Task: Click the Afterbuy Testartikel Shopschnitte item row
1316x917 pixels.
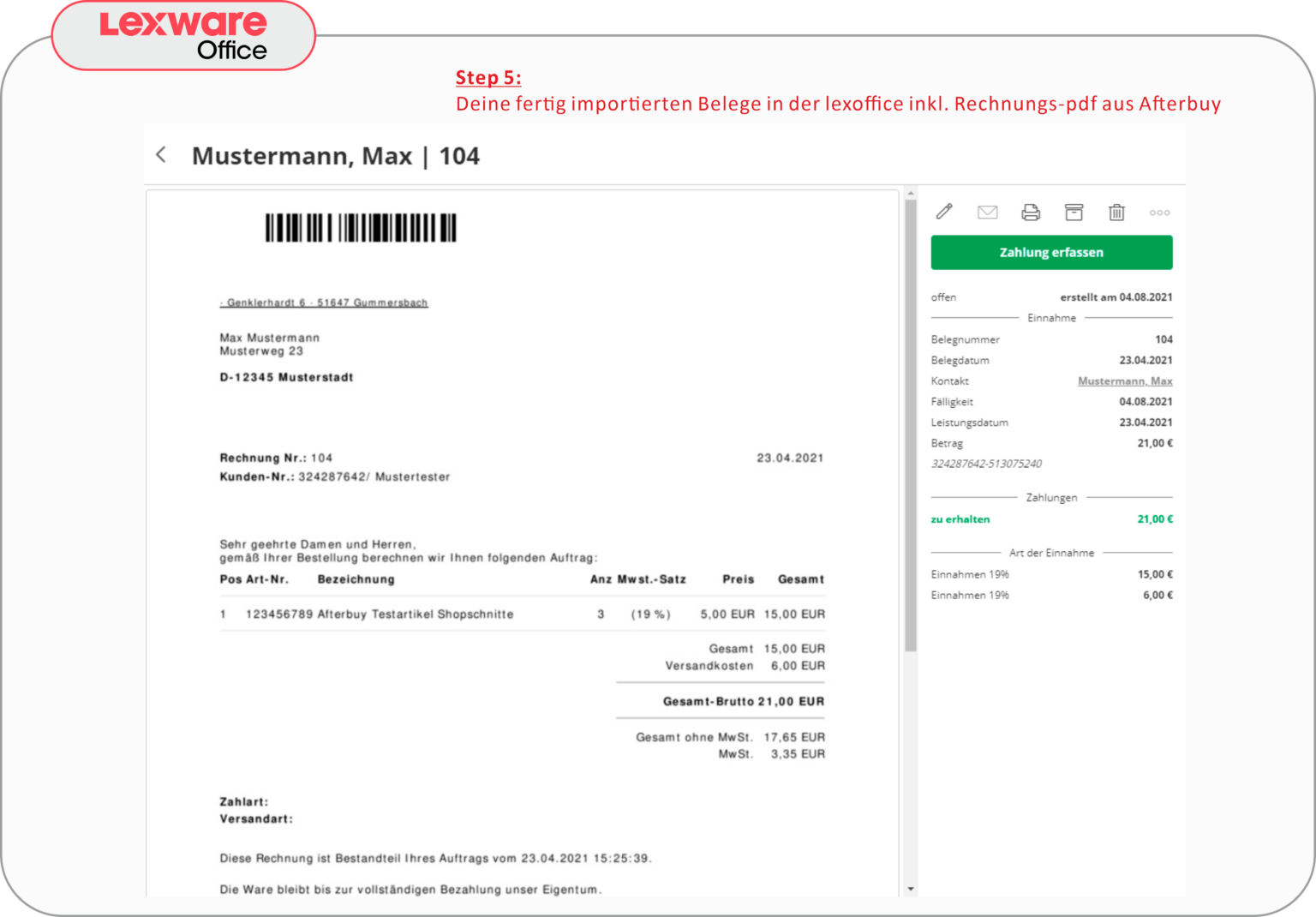Action: tap(522, 614)
